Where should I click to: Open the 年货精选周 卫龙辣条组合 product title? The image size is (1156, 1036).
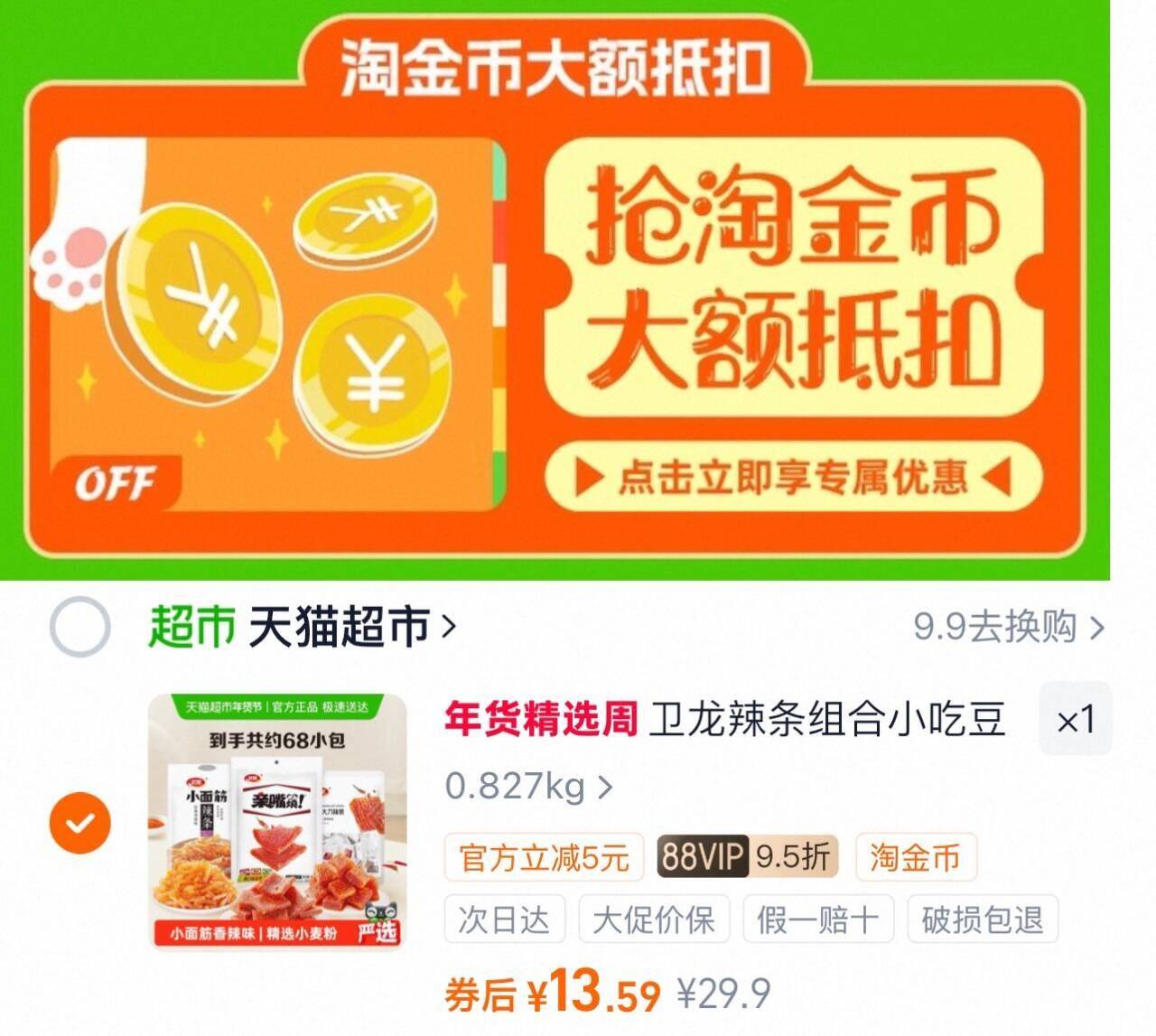pos(724,719)
